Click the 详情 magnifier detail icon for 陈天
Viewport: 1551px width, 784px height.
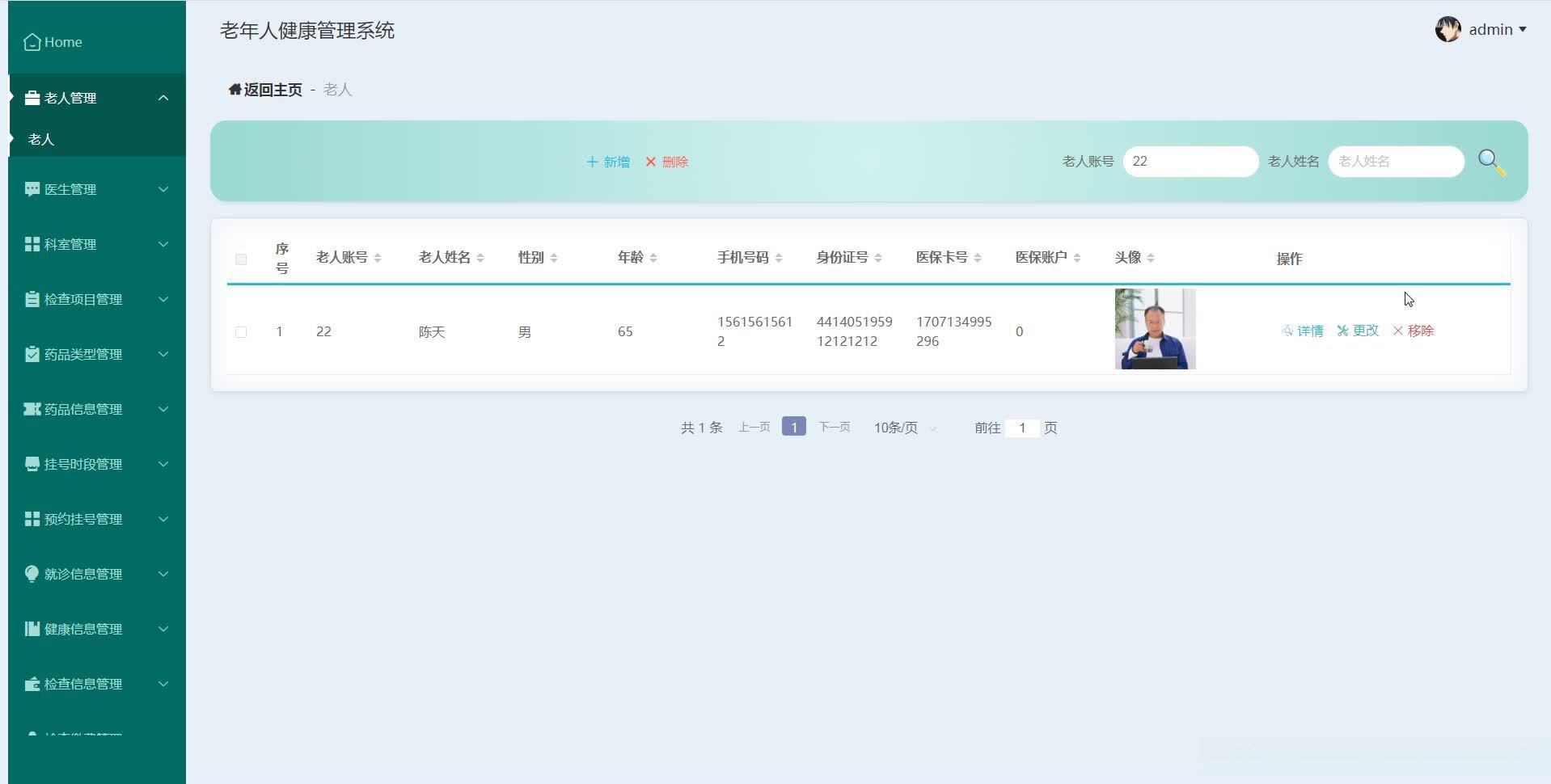[1287, 331]
